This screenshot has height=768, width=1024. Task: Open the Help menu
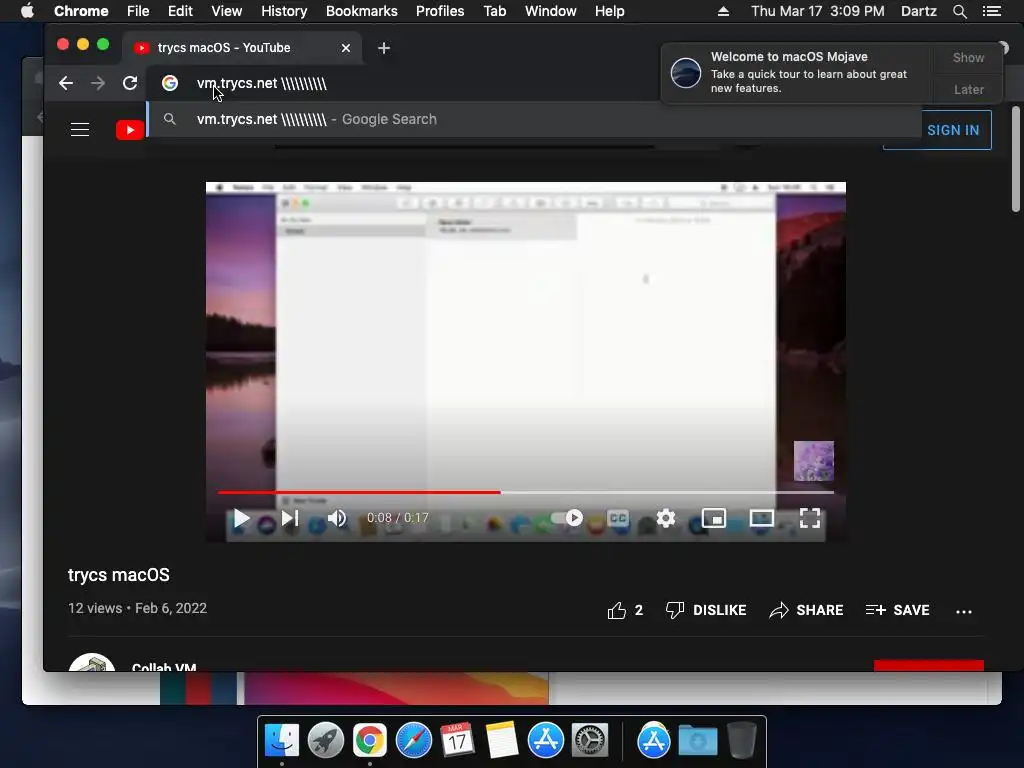click(x=609, y=11)
